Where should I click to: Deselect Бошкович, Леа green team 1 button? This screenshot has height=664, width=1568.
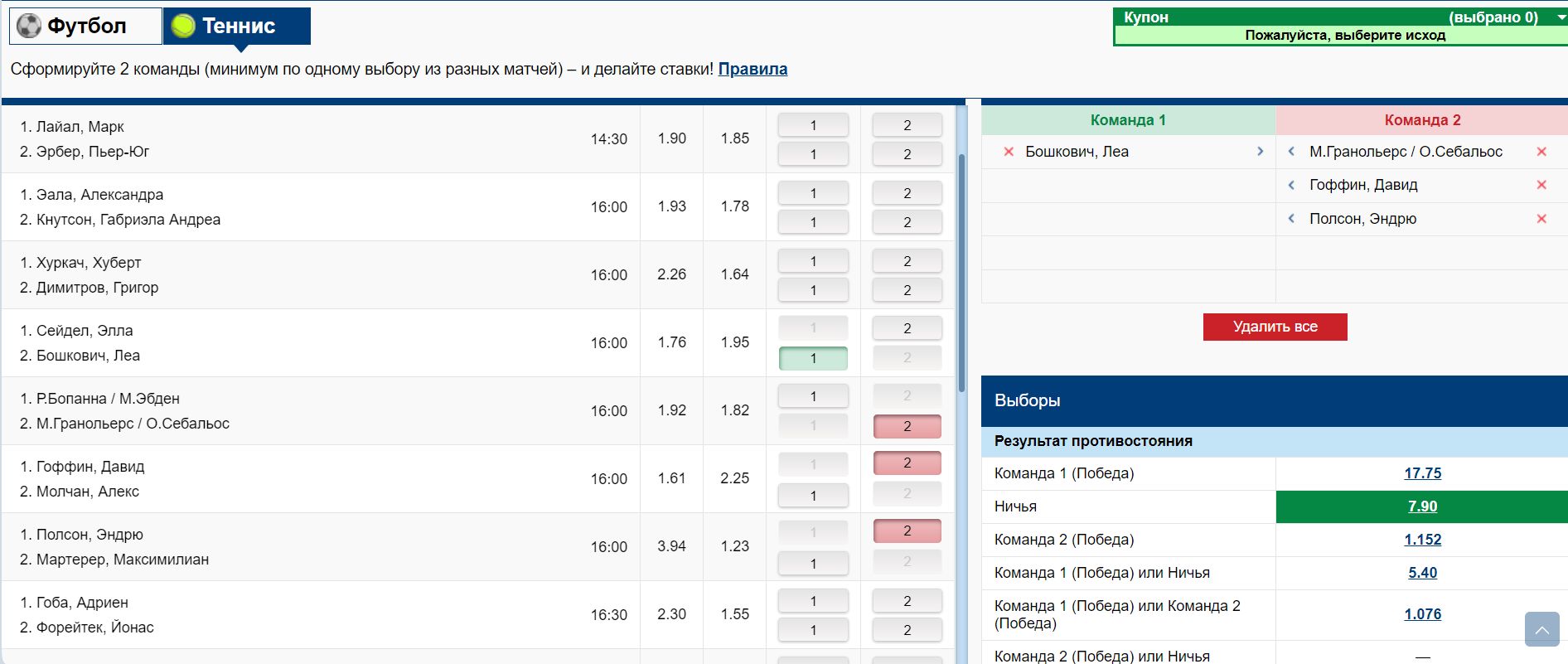[x=813, y=358]
